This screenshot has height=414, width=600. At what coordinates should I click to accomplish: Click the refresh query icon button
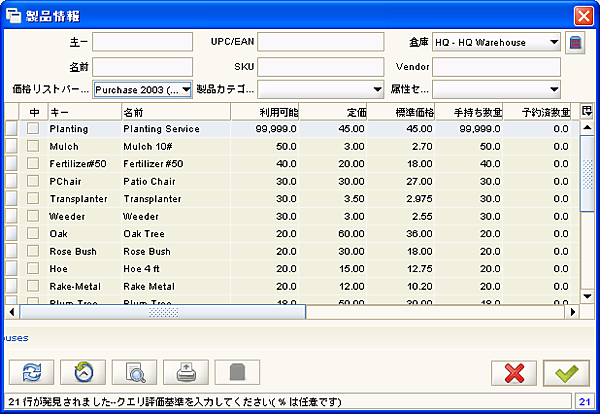(x=31, y=372)
